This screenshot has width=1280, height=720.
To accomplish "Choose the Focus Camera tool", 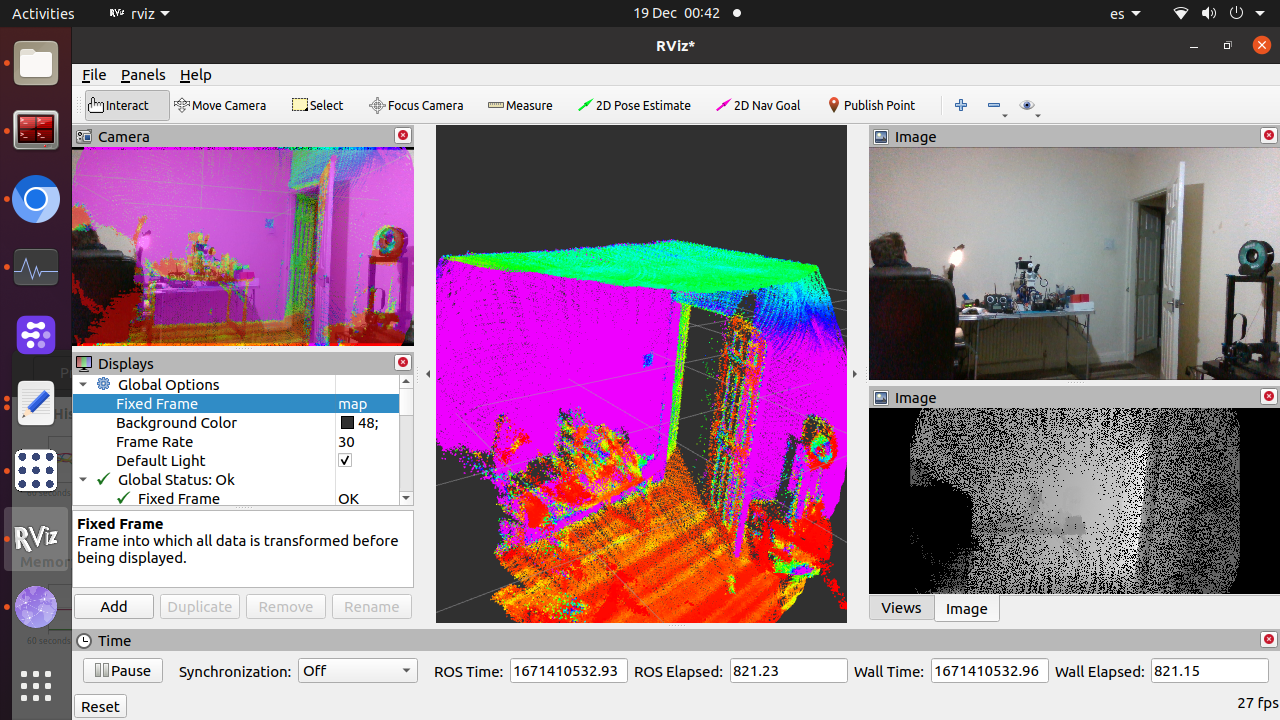I will coord(416,105).
